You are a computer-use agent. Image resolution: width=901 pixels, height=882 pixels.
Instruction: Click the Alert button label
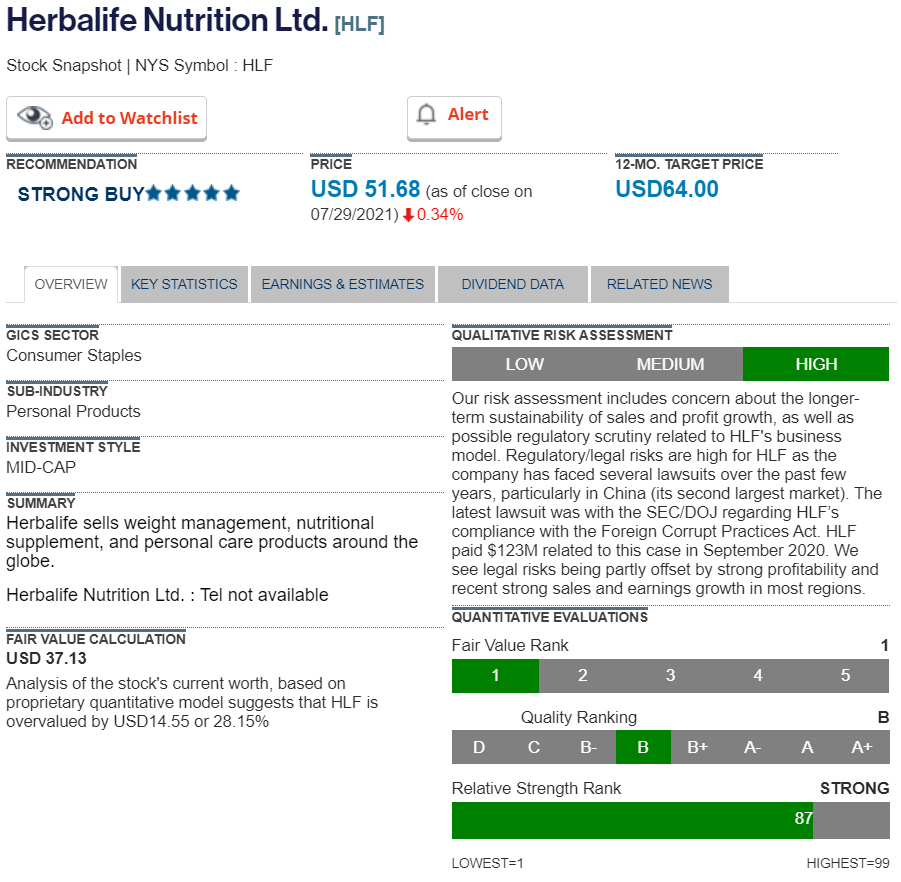pos(468,115)
